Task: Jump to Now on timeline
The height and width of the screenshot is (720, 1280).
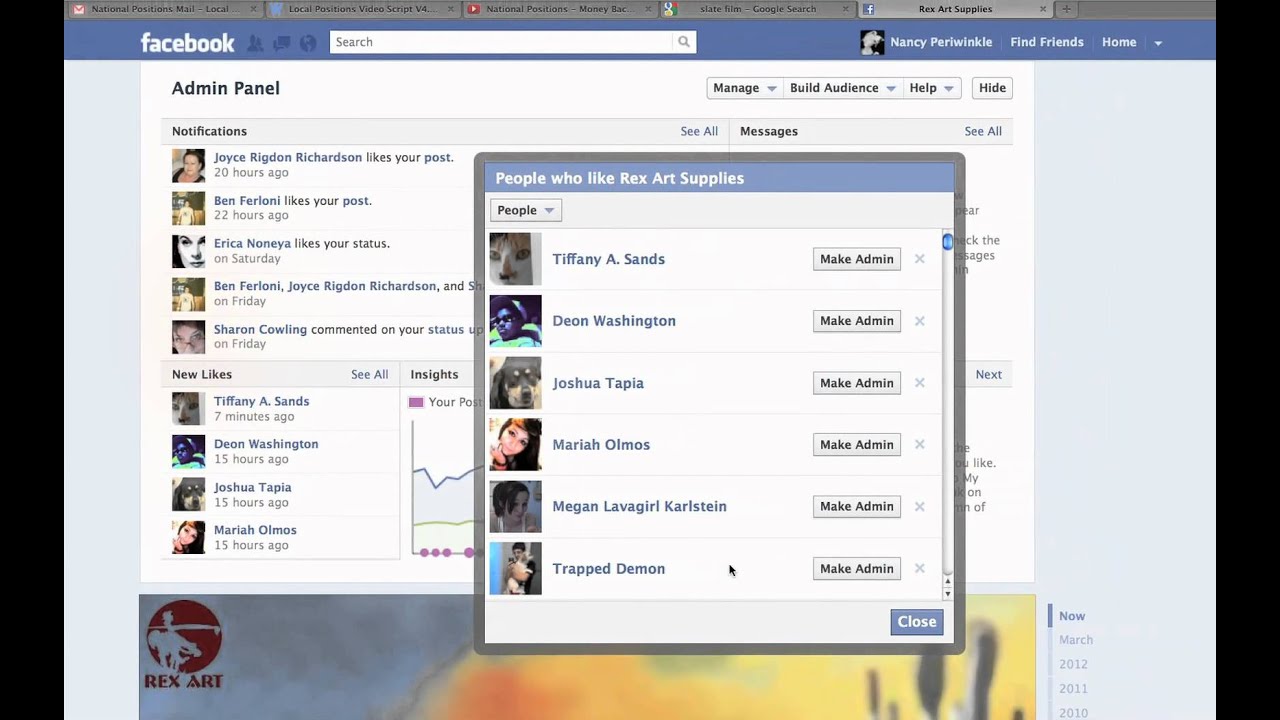Action: pos(1072,616)
